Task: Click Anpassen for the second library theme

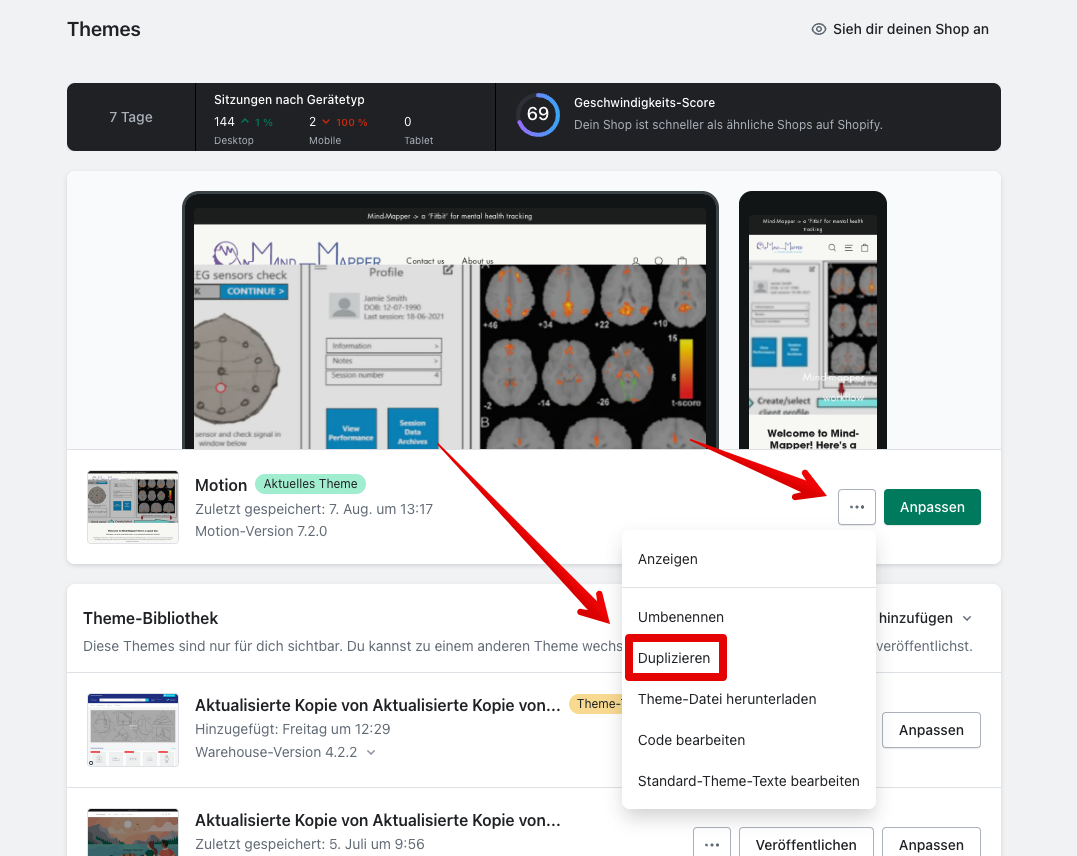Action: 931,844
